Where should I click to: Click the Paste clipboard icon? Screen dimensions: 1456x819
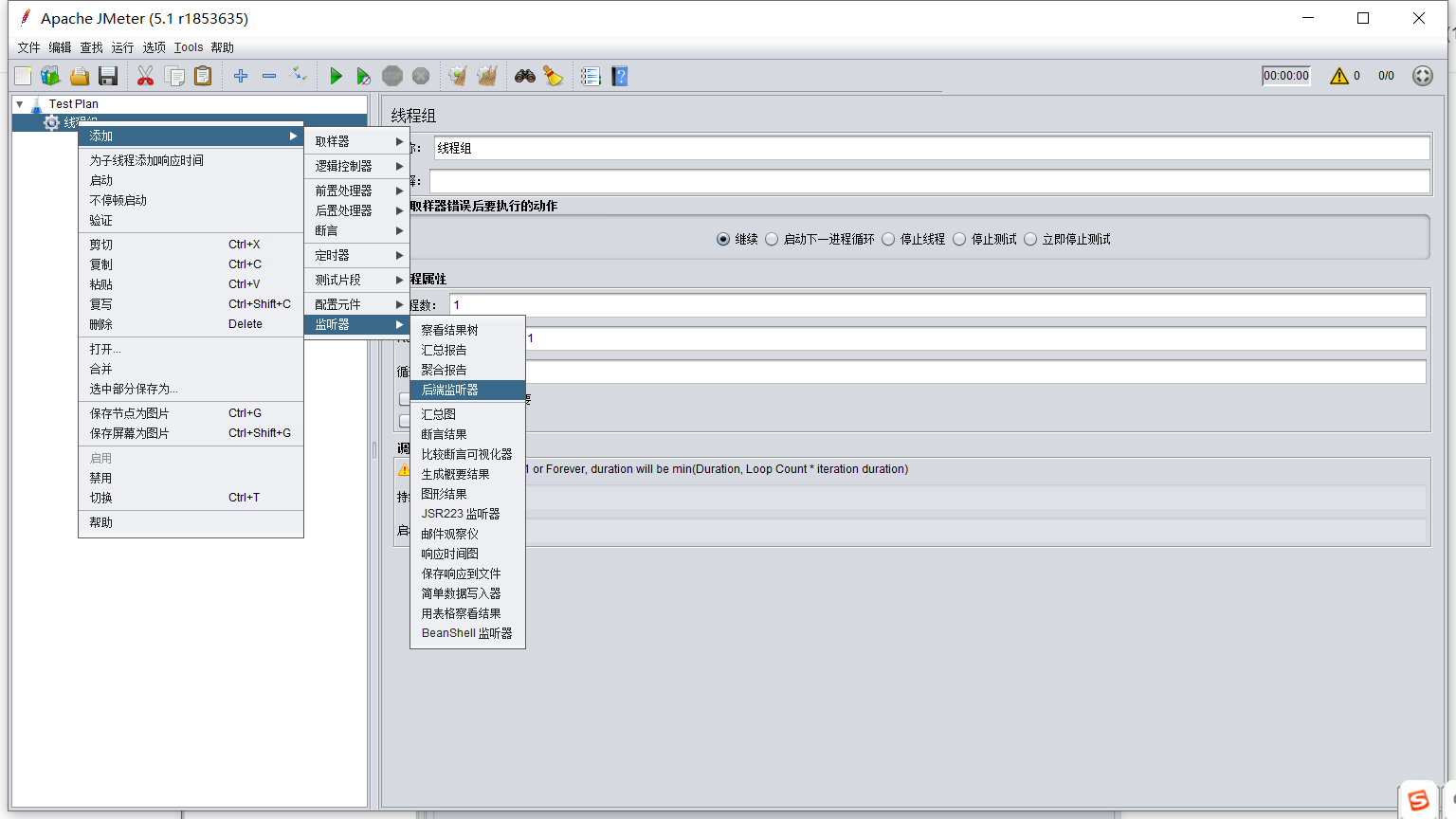[x=203, y=76]
